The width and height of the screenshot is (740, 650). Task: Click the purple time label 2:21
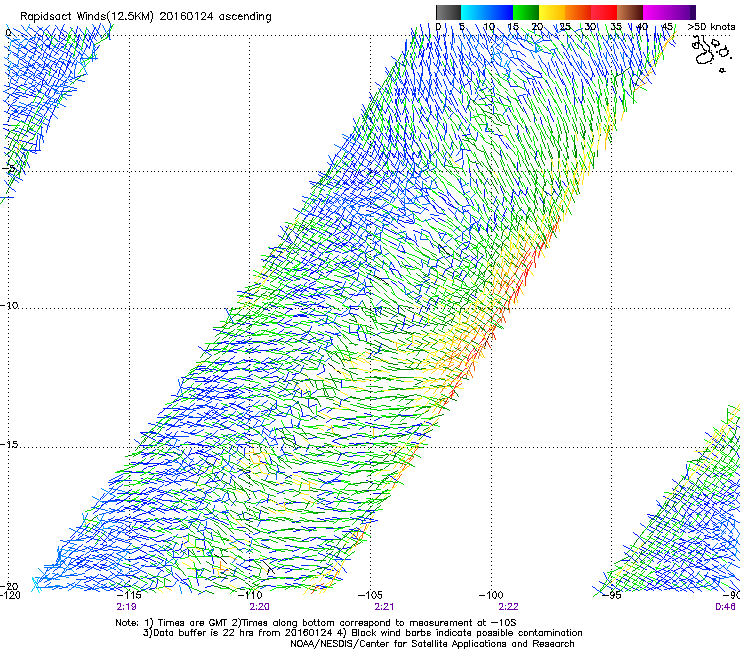(384, 607)
